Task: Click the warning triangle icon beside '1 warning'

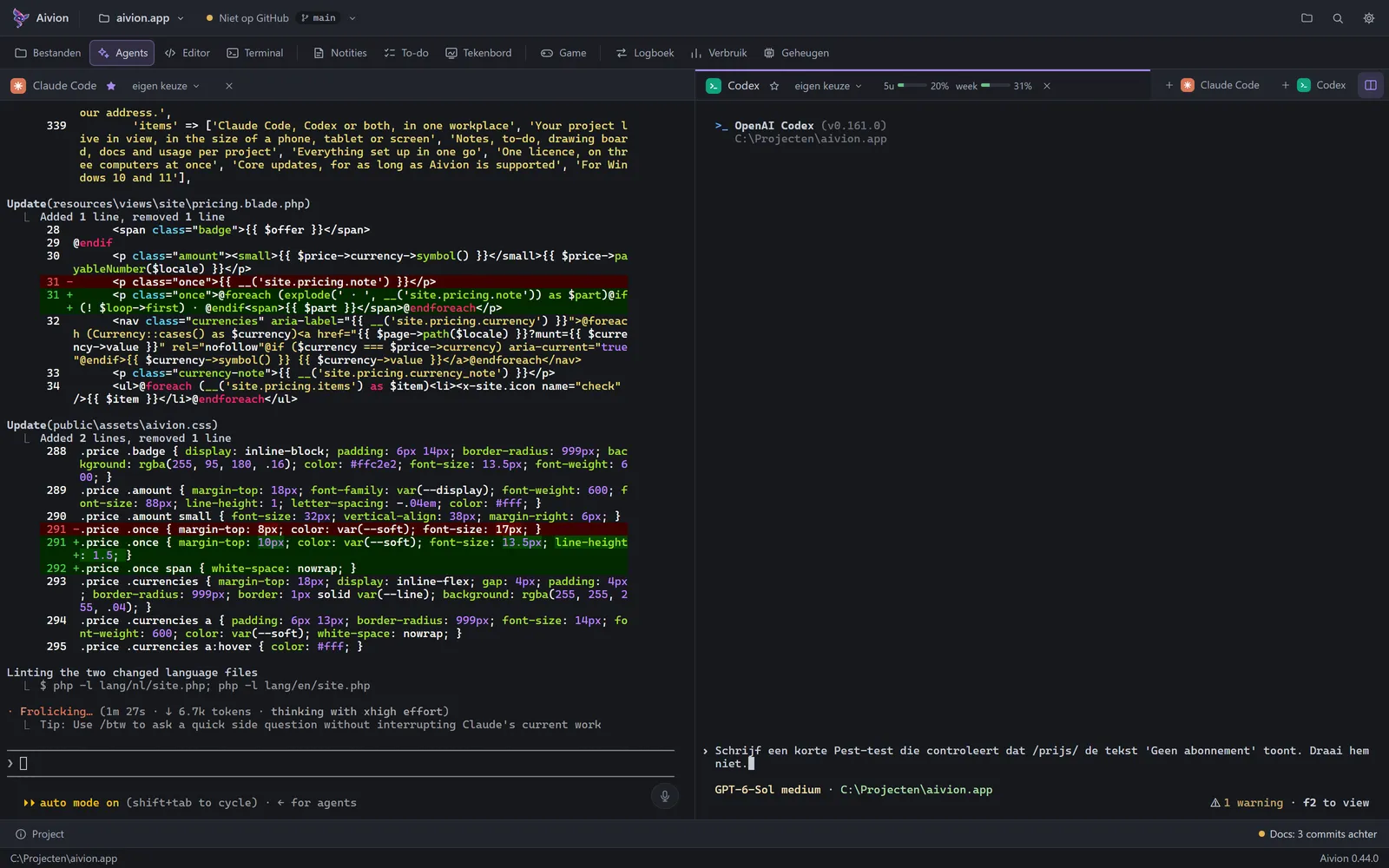Action: coord(1215,803)
